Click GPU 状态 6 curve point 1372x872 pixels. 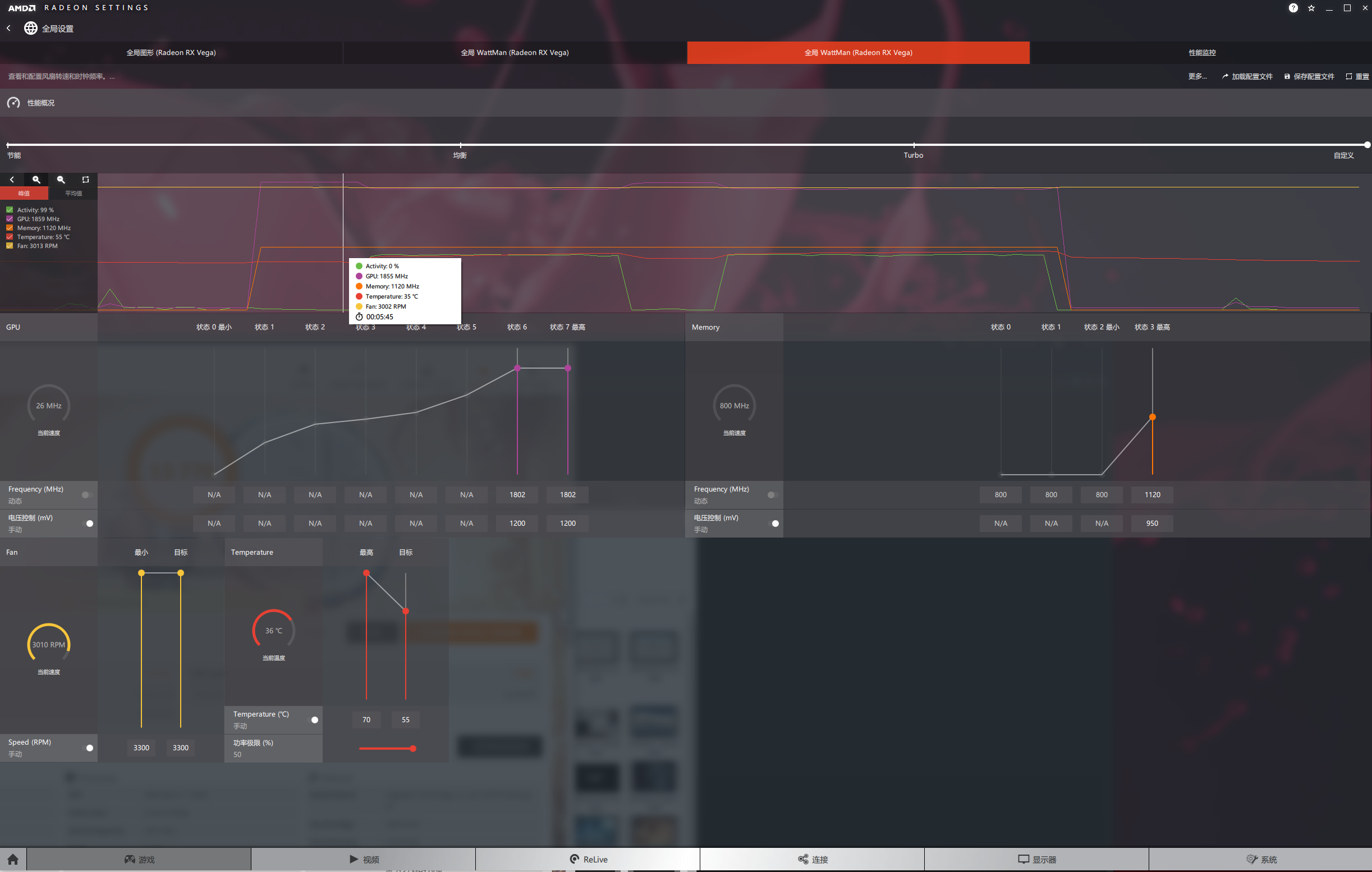[x=517, y=368]
